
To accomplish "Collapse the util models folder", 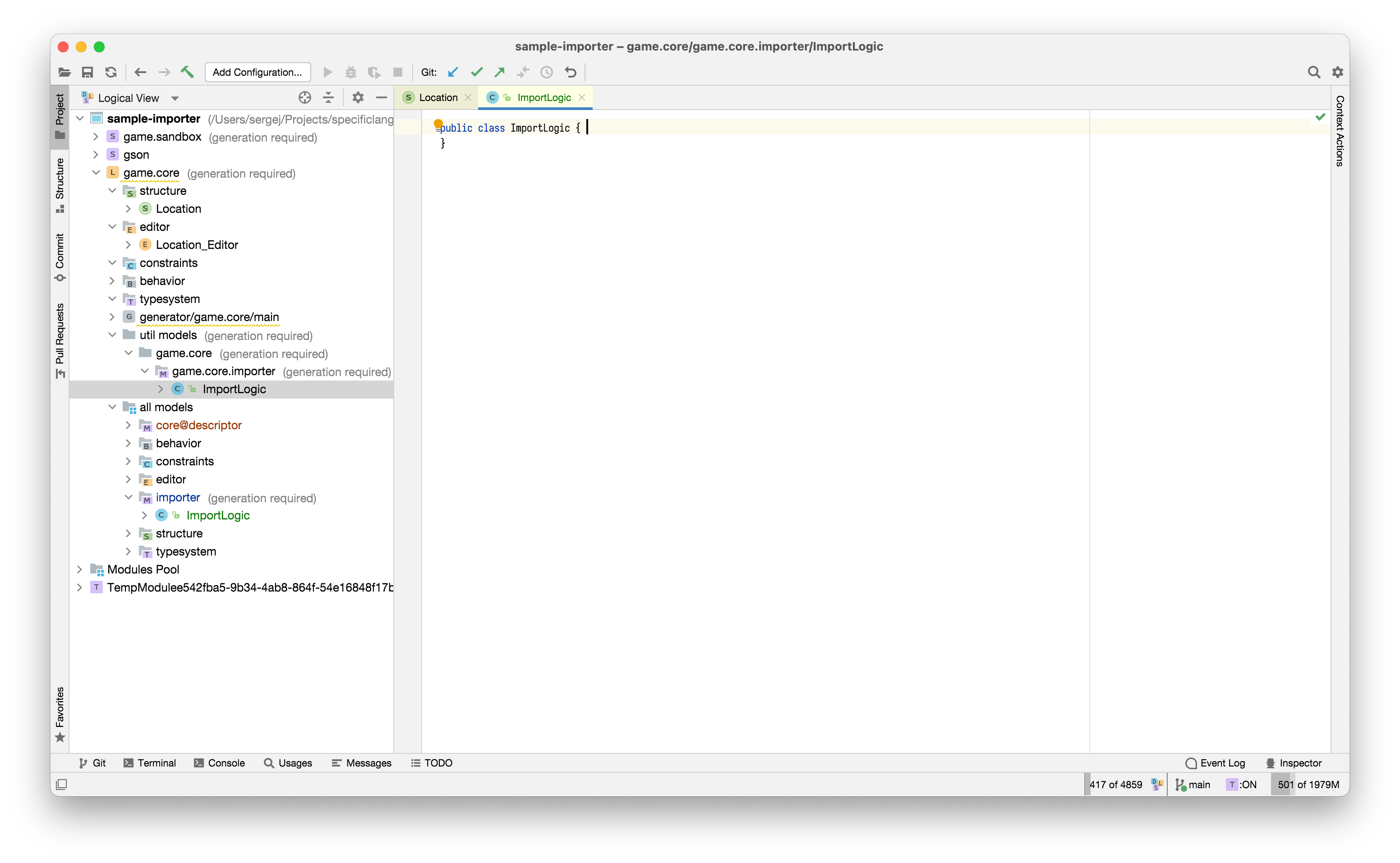I will point(112,335).
